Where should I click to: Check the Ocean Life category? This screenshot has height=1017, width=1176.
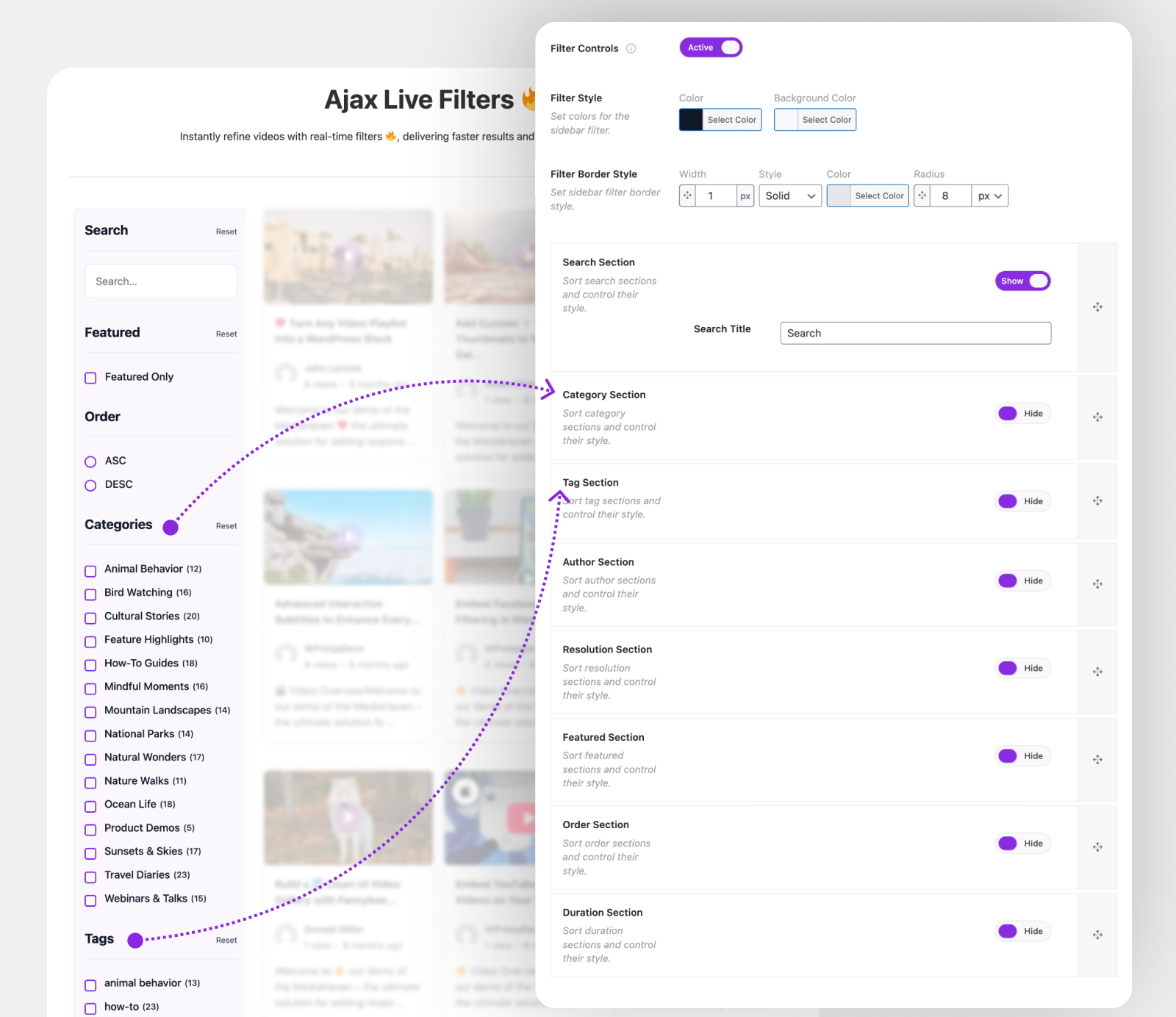click(x=91, y=806)
